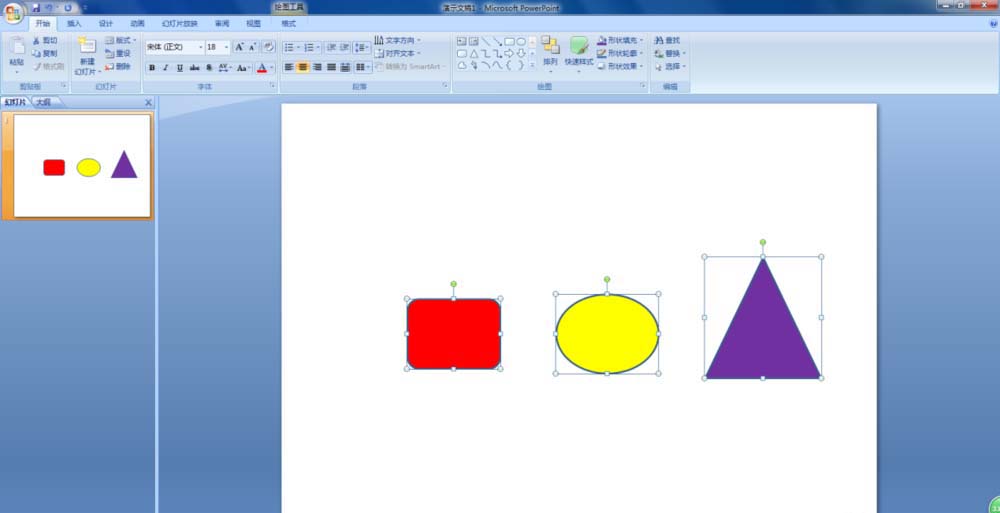Click Replace (替换) in editing group
Viewport: 1000px width, 513px height.
(668, 54)
